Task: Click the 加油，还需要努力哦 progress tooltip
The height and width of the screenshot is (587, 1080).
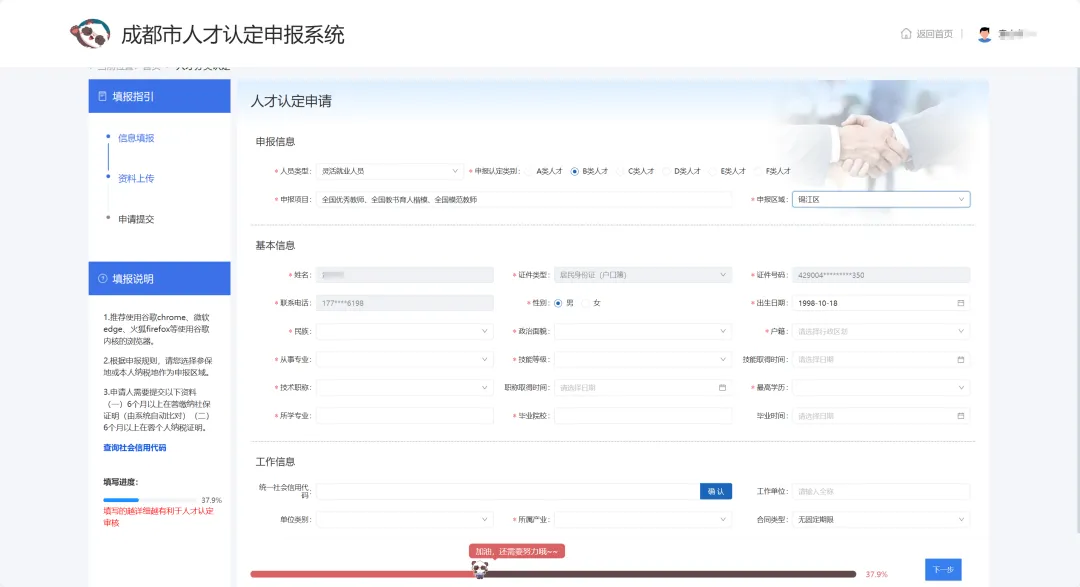Action: pyautogui.click(x=517, y=551)
